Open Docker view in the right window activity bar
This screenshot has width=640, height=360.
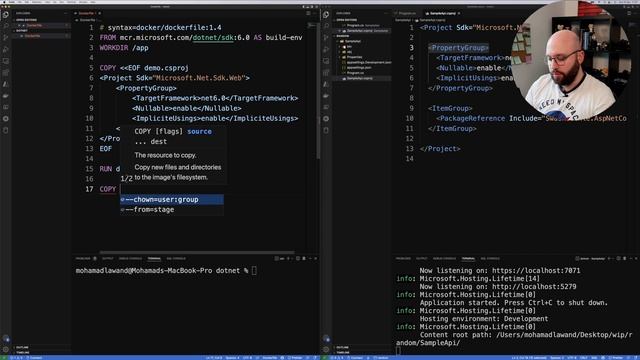coord(326,96)
